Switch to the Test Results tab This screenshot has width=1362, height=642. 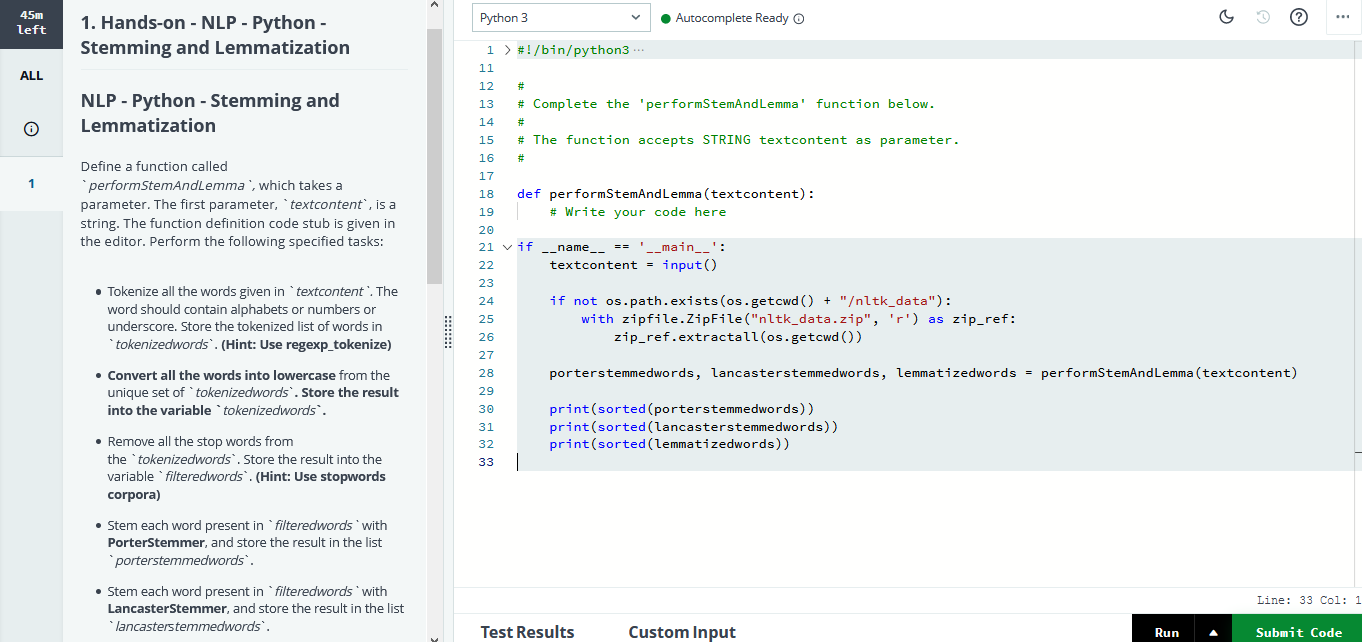coord(527,631)
